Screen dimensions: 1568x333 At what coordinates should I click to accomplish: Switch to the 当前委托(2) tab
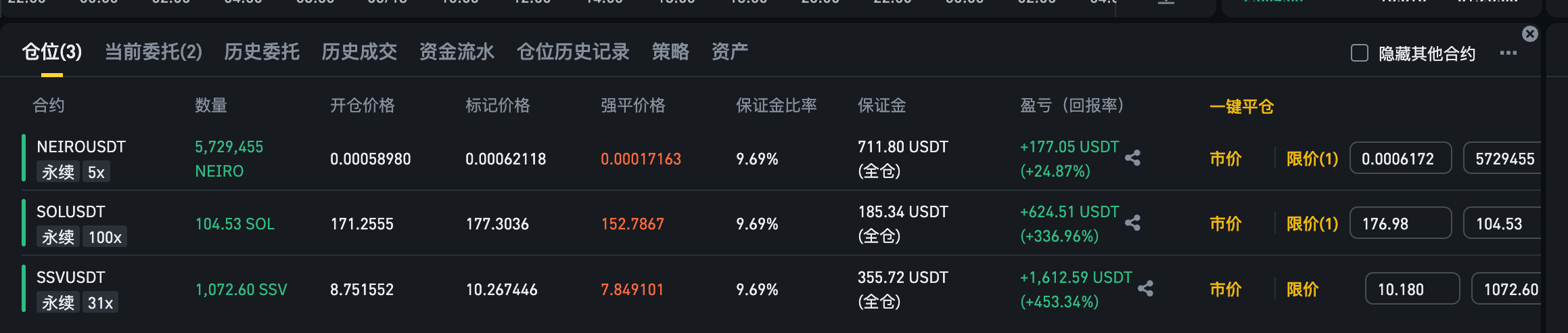[x=154, y=51]
